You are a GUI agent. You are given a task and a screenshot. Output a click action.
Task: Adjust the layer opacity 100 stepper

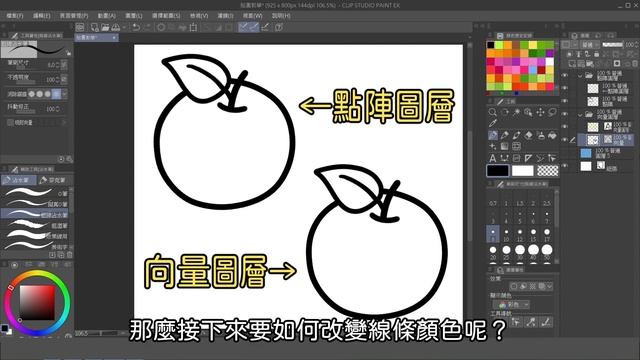[638, 44]
